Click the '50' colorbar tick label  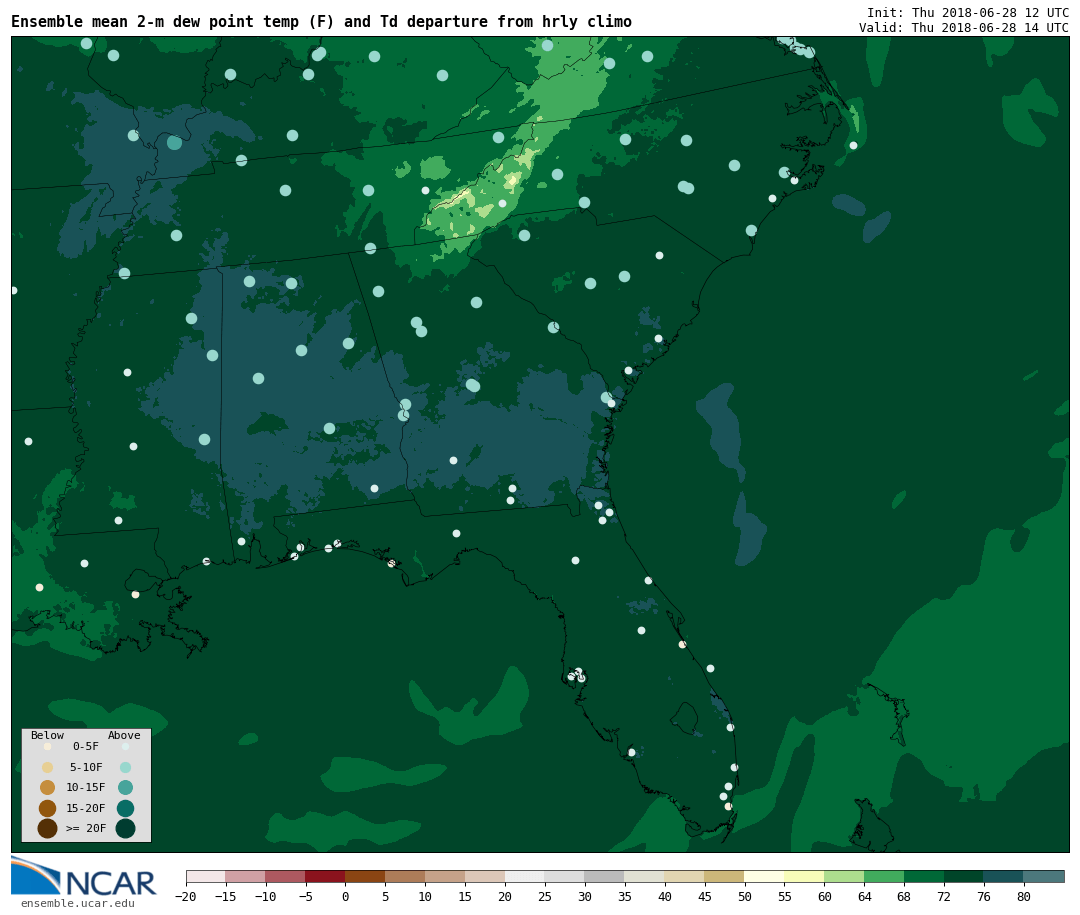coord(745,896)
